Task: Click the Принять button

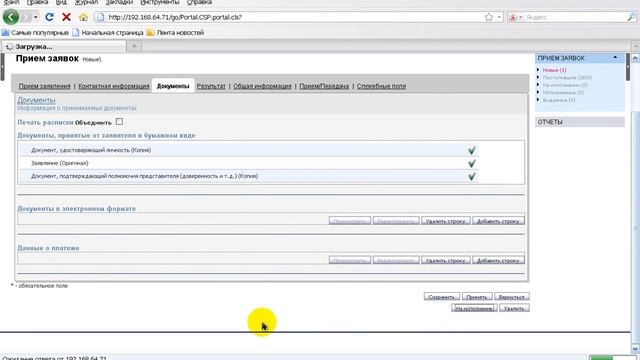Action: coord(477,297)
